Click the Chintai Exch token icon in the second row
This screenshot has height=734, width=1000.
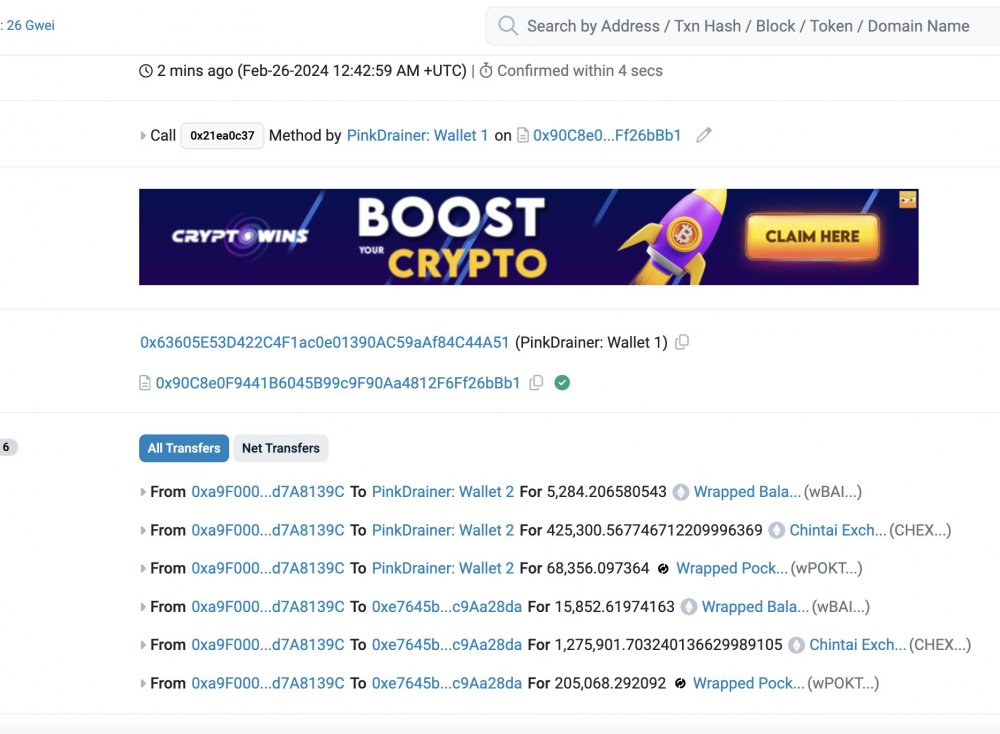click(x=776, y=531)
